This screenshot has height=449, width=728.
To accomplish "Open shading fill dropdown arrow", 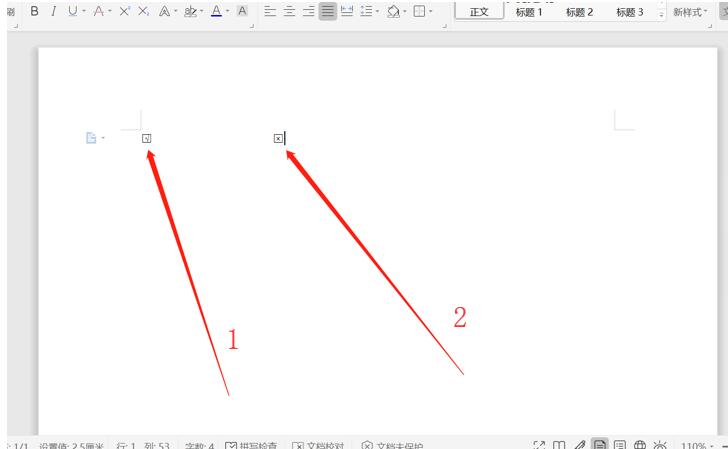I will pyautogui.click(x=405, y=11).
